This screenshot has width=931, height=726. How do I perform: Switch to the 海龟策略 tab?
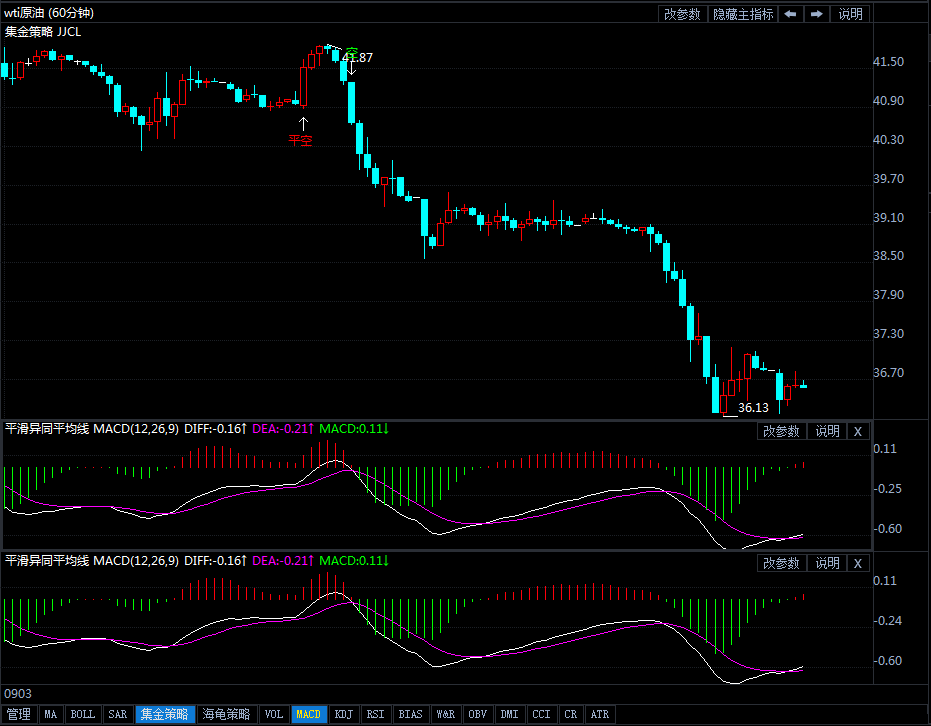226,714
